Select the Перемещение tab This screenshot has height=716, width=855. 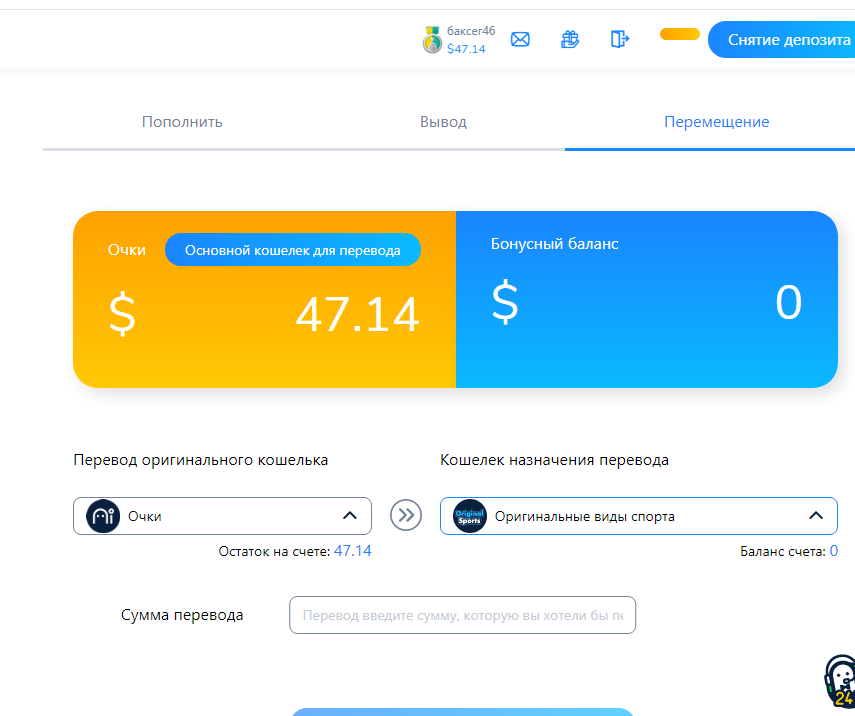[716, 122]
